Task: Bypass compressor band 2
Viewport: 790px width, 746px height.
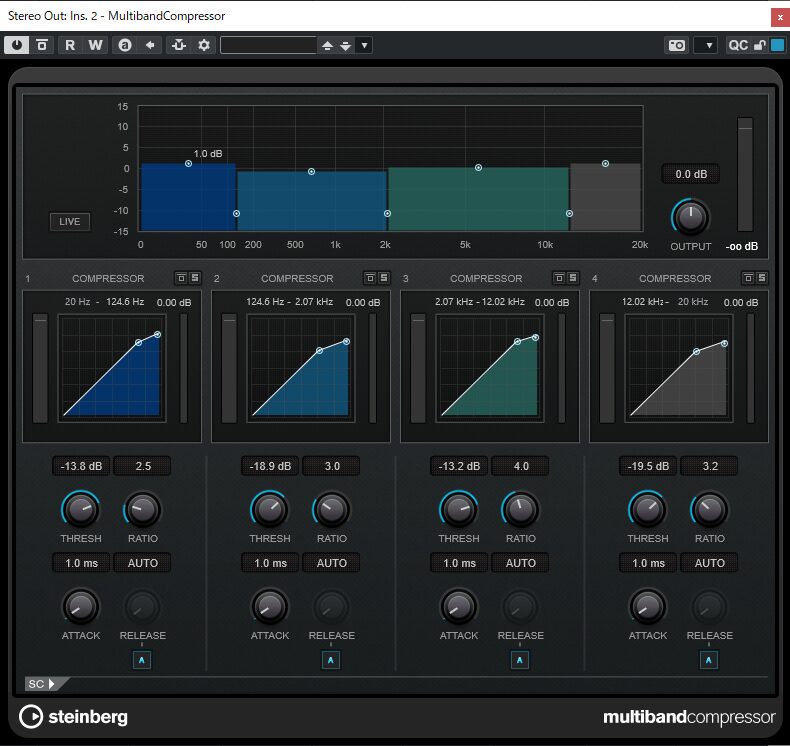Action: (x=370, y=278)
